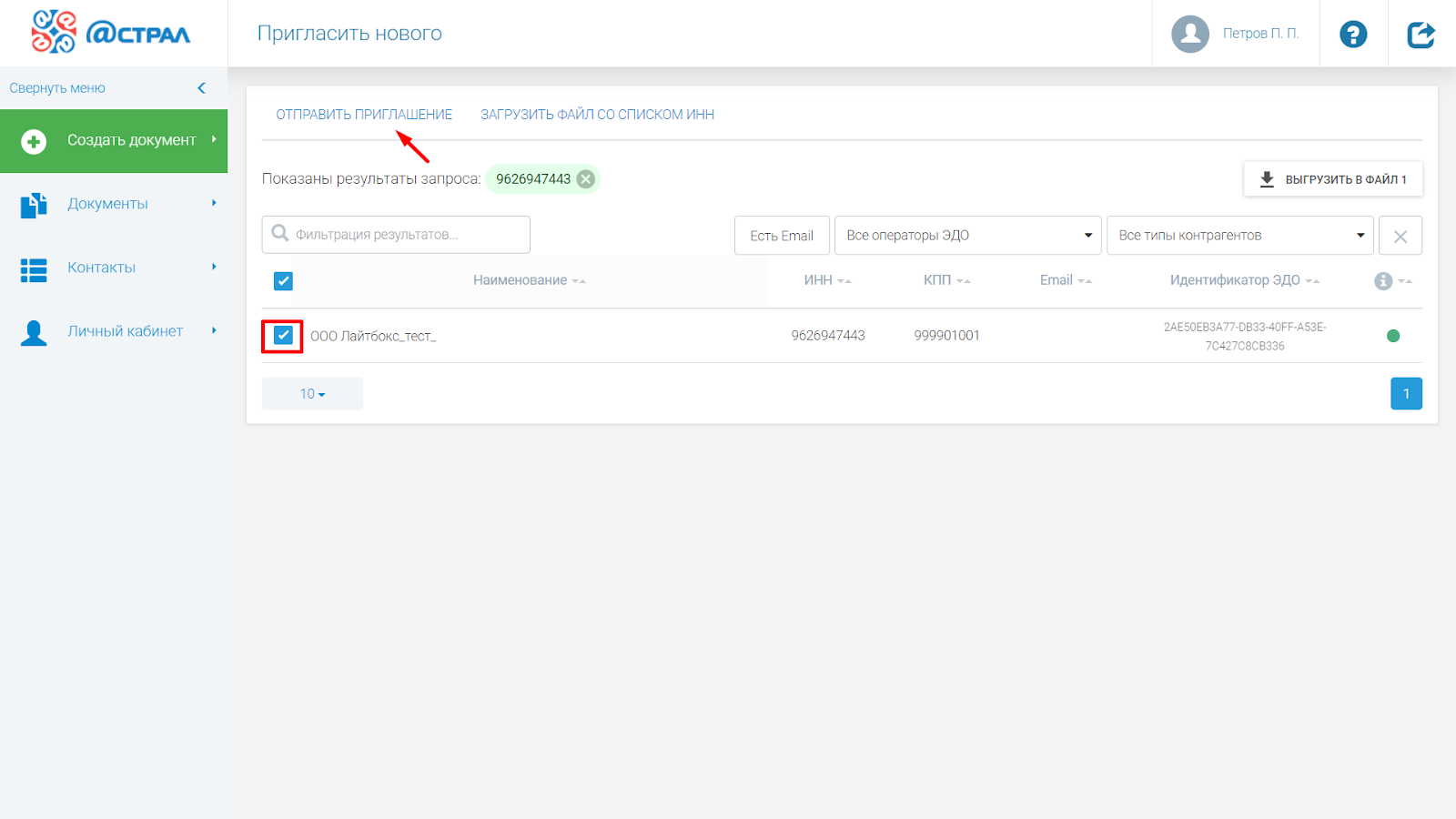Click the EDO identifier 2AE50EB3A77-DB33-40FF-A53E

pos(1245,336)
